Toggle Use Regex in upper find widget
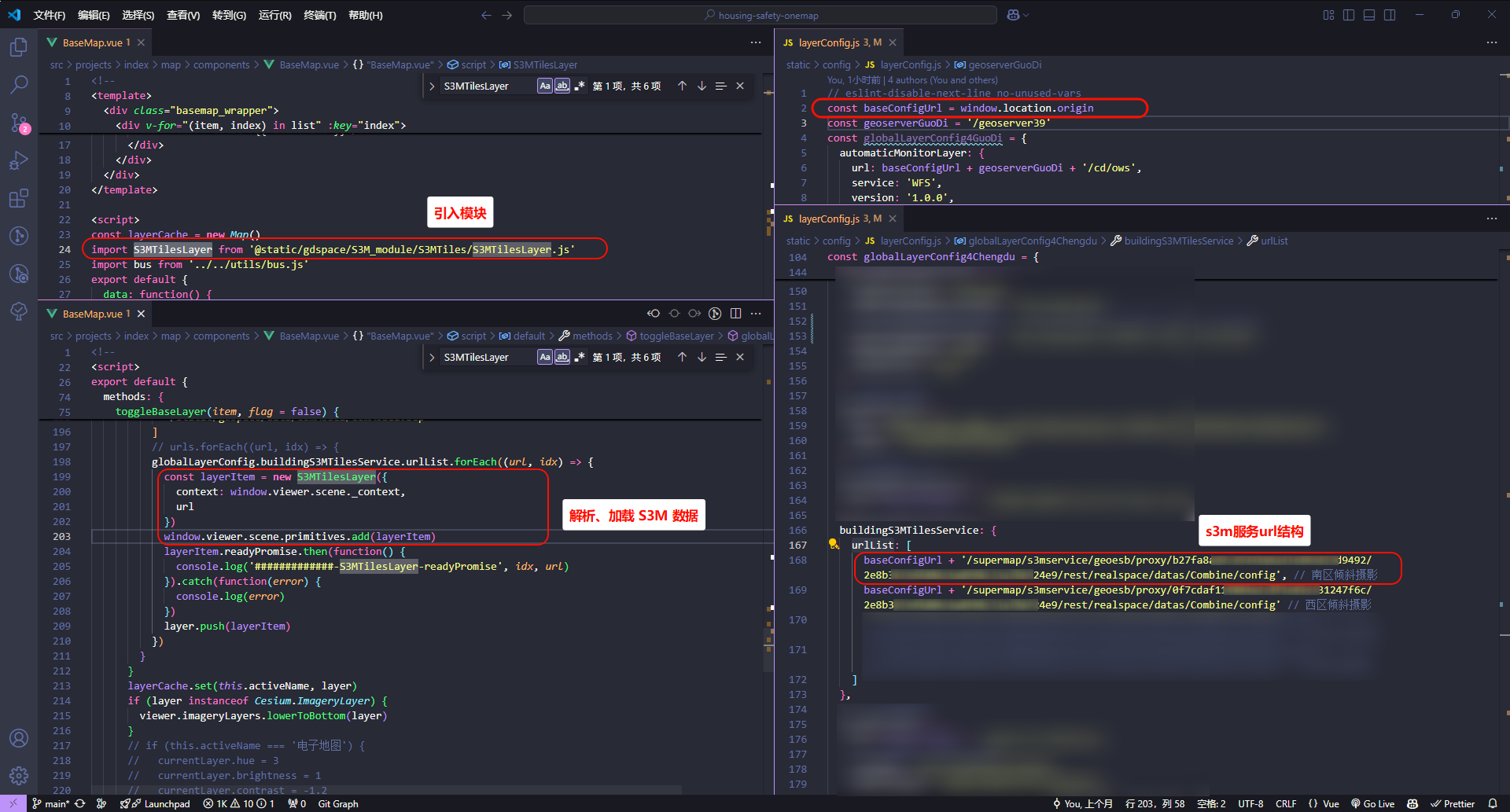 pos(580,86)
